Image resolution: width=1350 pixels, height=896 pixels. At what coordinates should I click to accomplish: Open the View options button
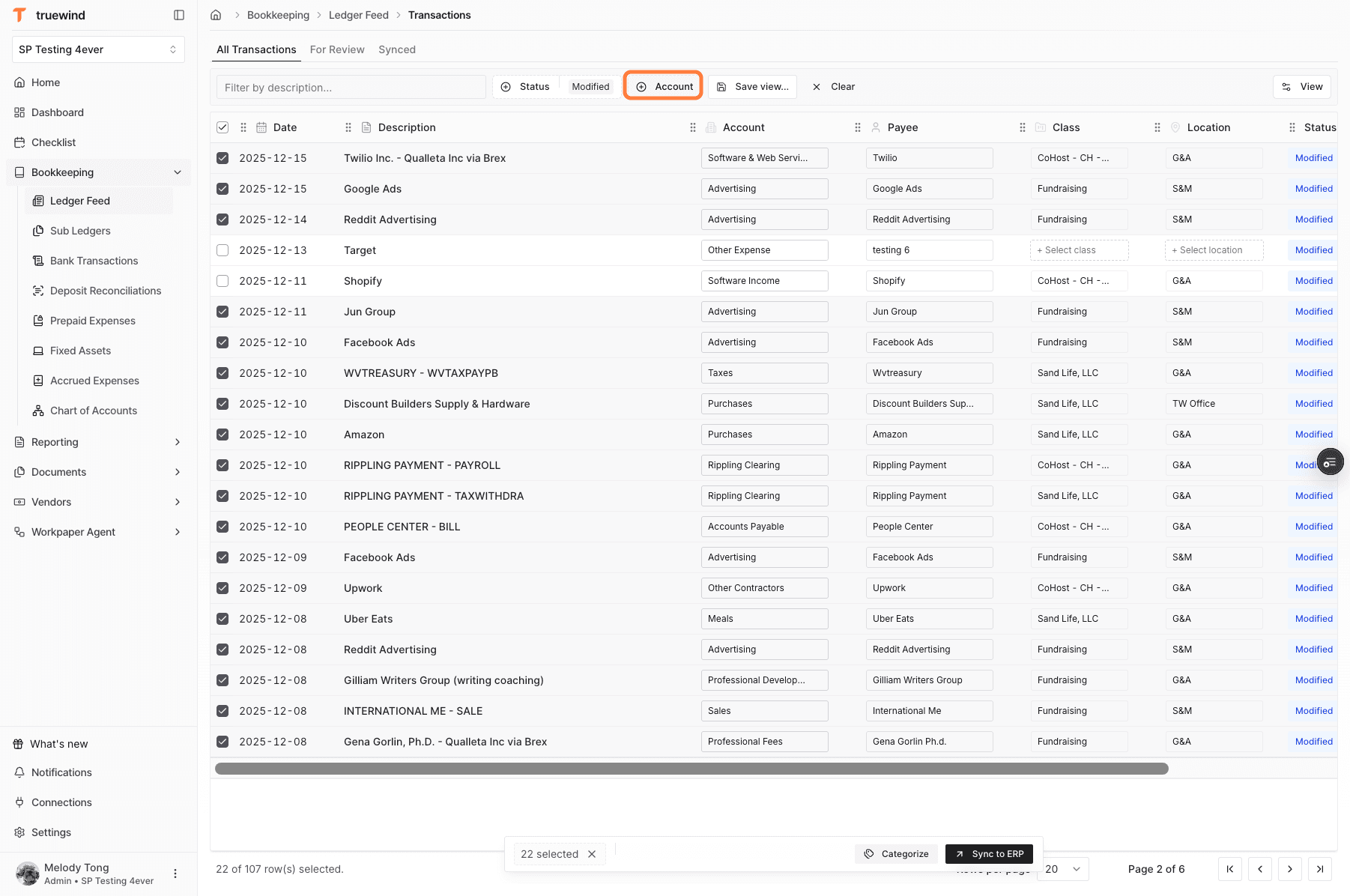coord(1302,87)
